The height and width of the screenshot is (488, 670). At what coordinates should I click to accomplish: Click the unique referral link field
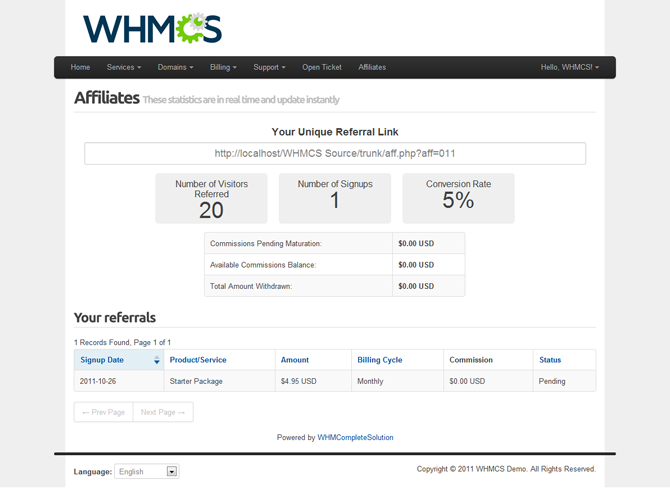[335, 153]
